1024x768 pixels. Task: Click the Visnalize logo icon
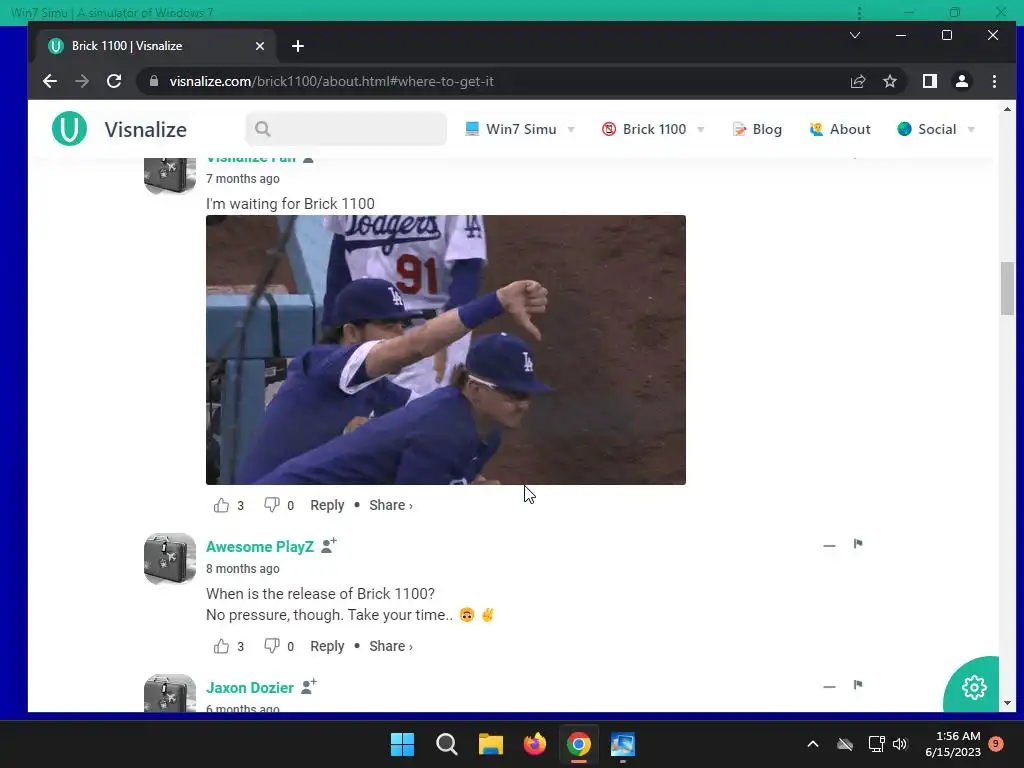[69, 129]
